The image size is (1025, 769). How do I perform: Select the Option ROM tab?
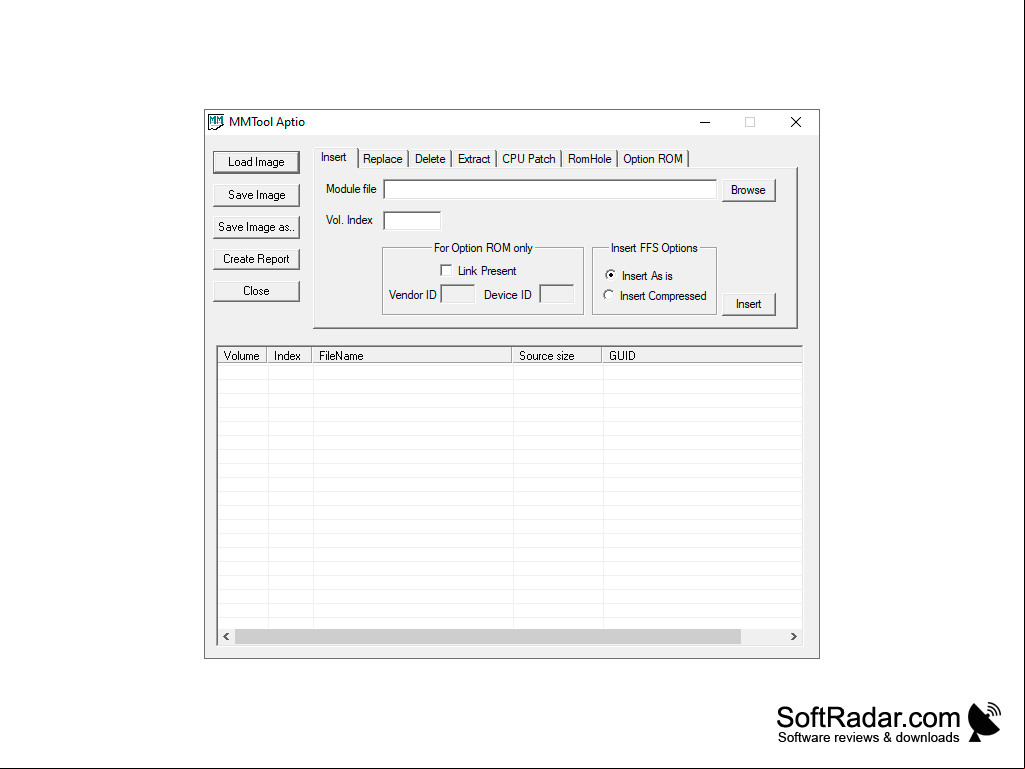(x=653, y=159)
